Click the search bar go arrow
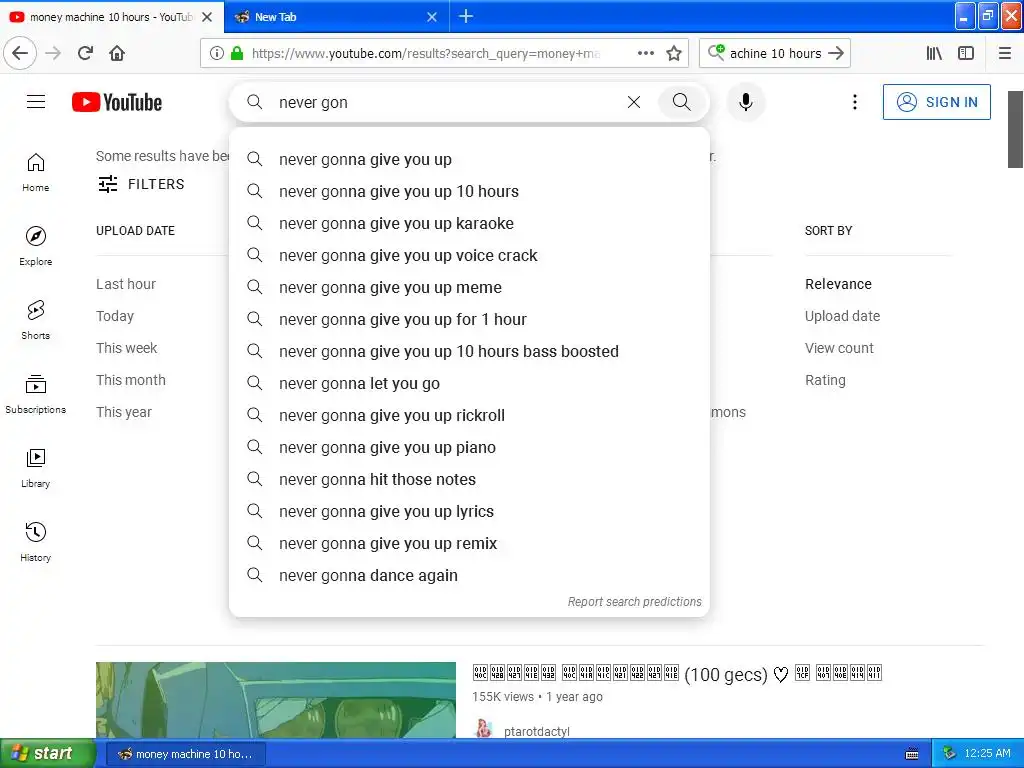Image resolution: width=1024 pixels, height=768 pixels. 836,53
